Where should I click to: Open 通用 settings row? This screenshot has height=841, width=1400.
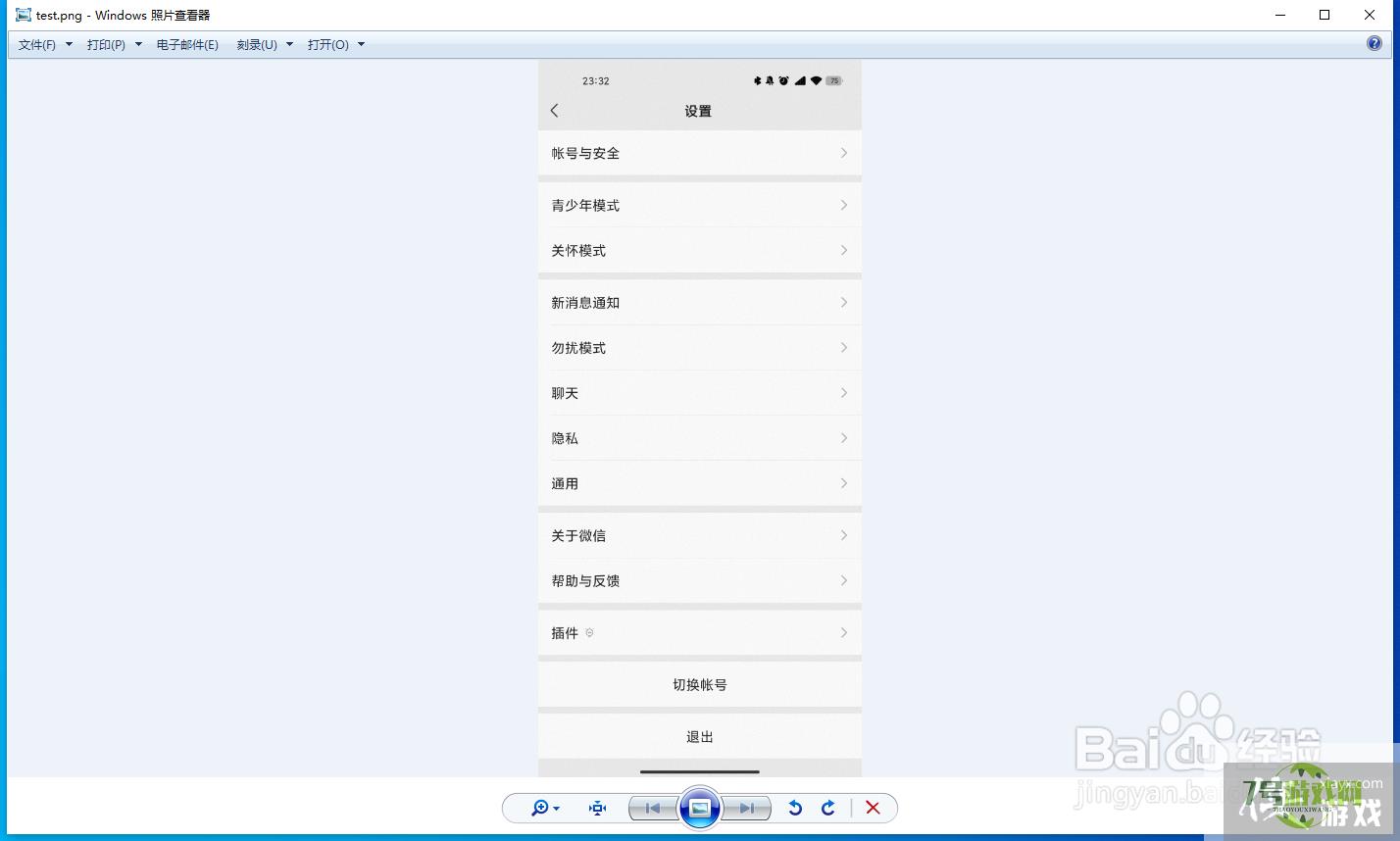tap(699, 482)
